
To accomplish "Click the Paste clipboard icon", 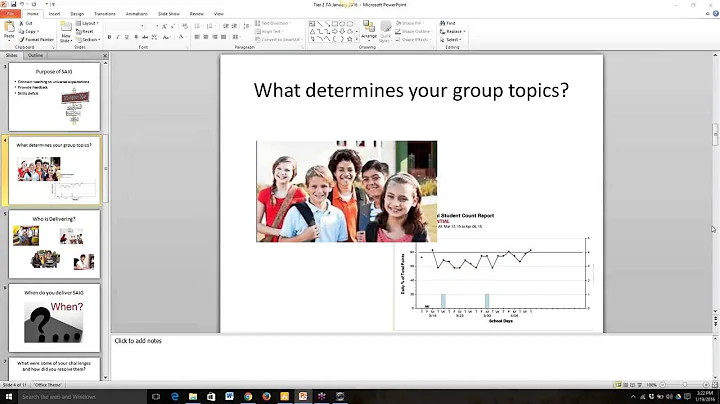I will 9,28.
